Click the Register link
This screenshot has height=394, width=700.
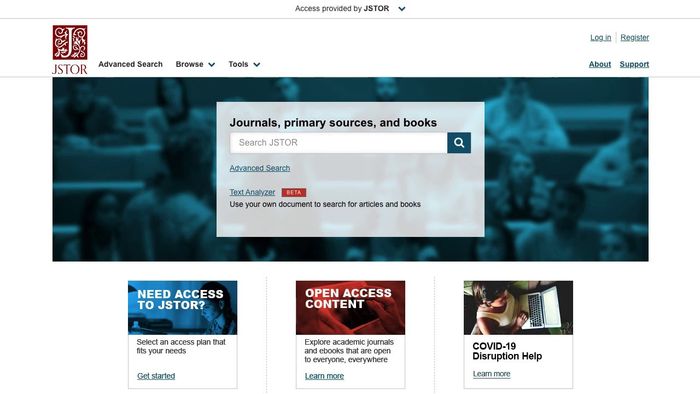point(634,37)
